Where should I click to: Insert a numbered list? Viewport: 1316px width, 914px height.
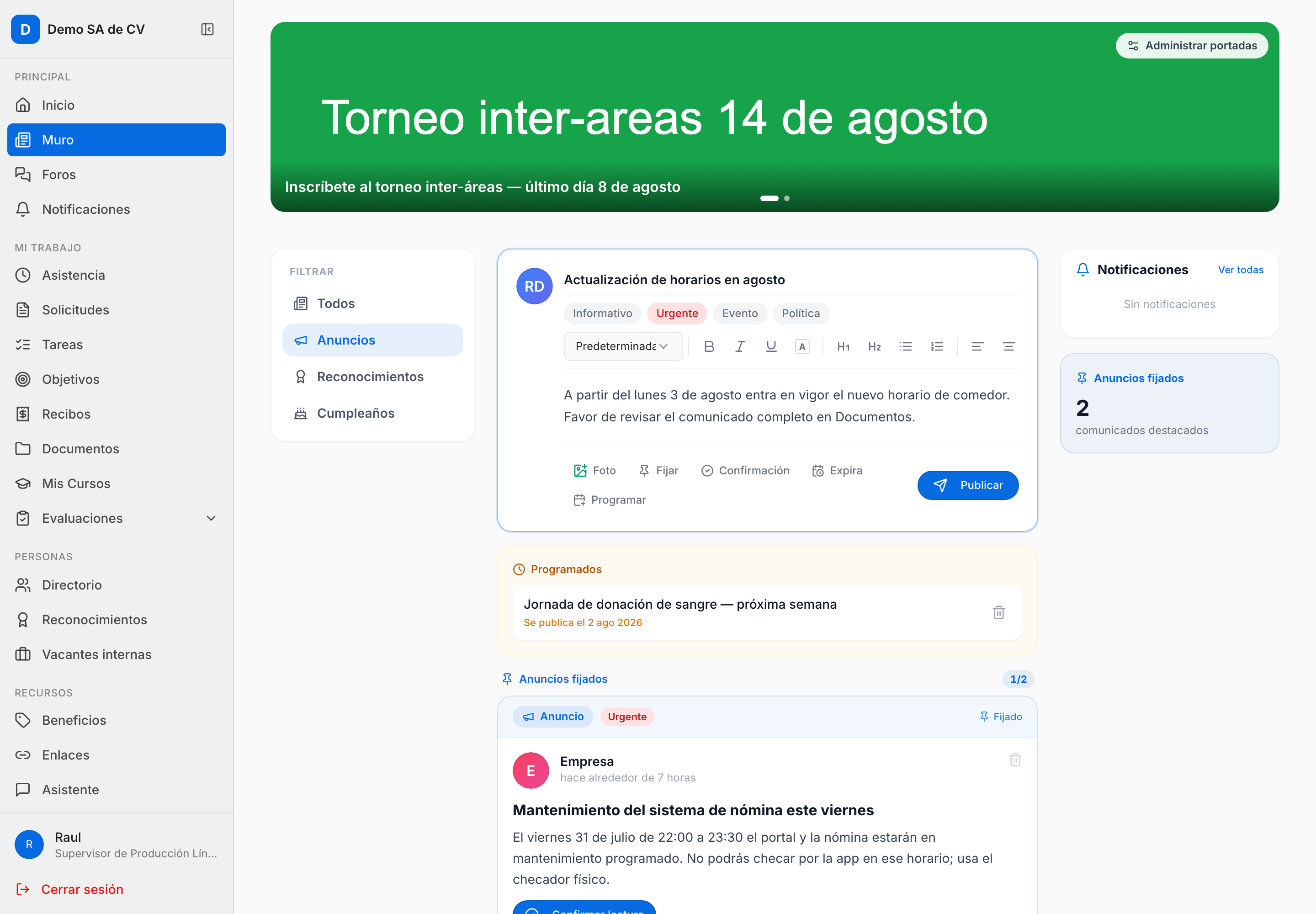click(x=937, y=346)
